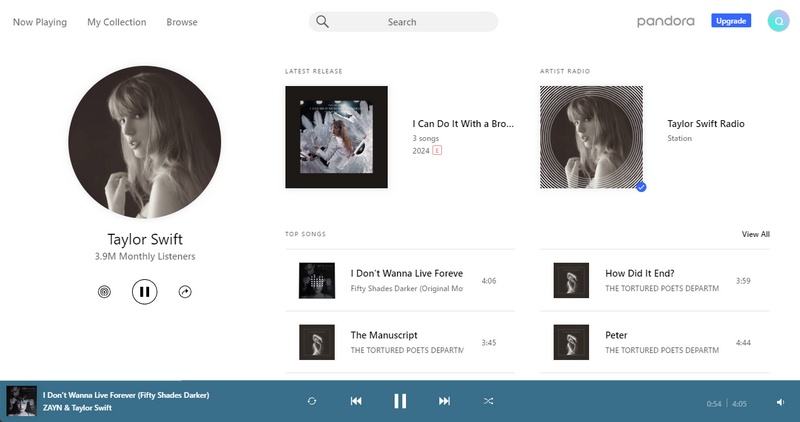Open the Browse section
The width and height of the screenshot is (800, 422).
182,22
